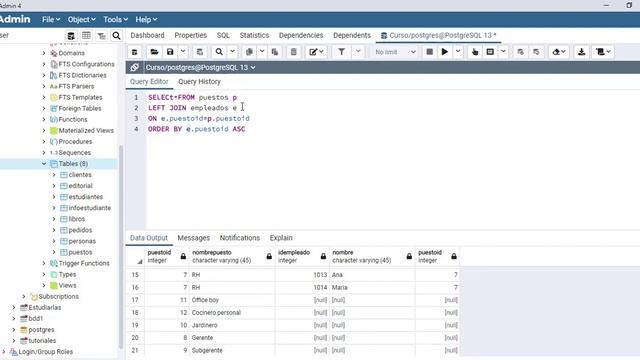Open the Save File options arrow
This screenshot has width=640, height=360.
[x=183, y=52]
